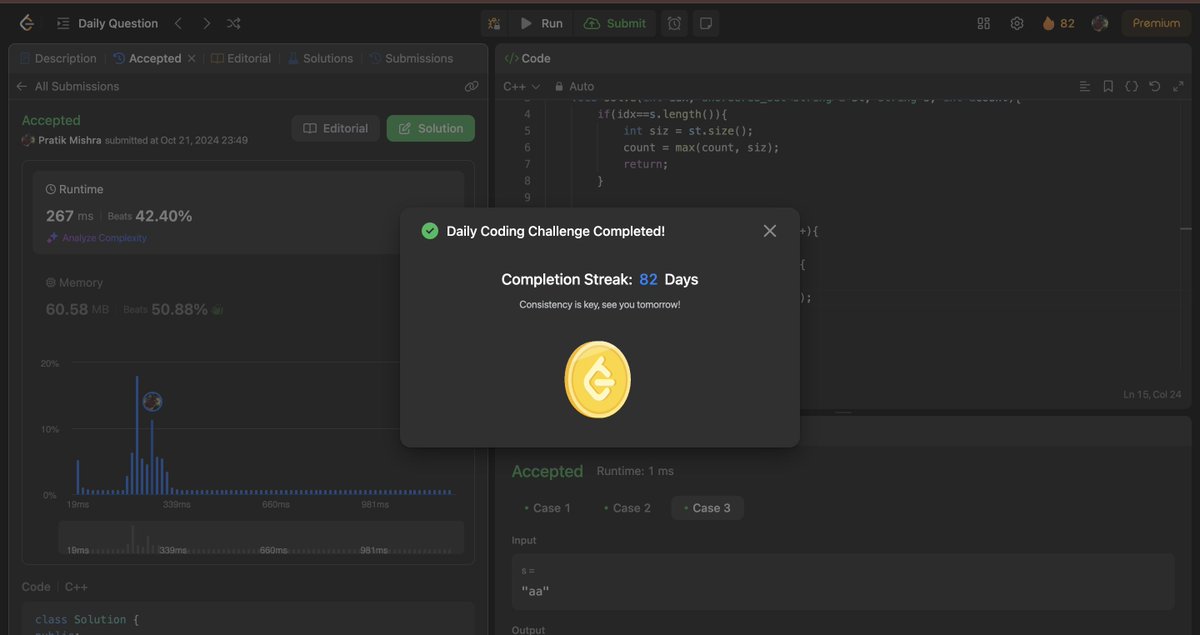The height and width of the screenshot is (635, 1200).
Task: Go to previous question arrow
Action: coord(178,23)
